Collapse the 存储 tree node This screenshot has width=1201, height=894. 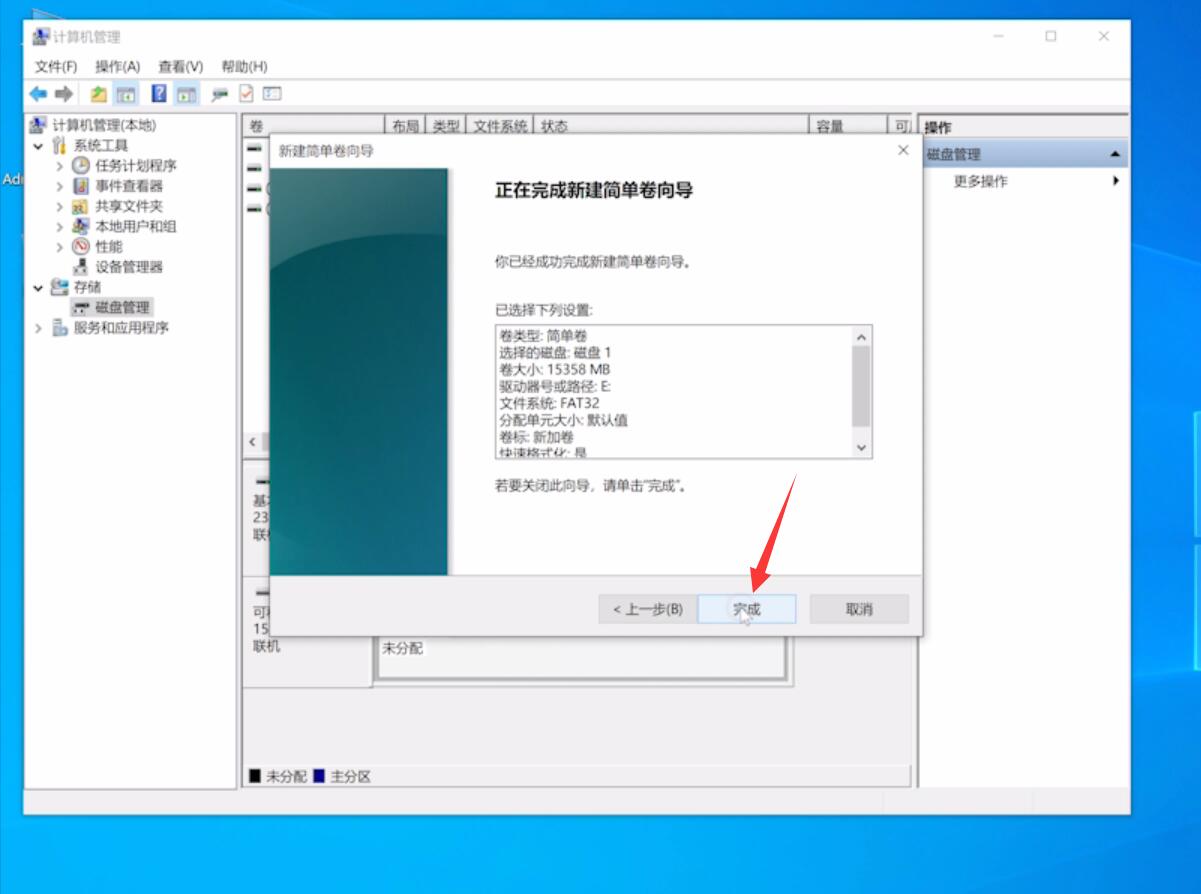(x=39, y=287)
